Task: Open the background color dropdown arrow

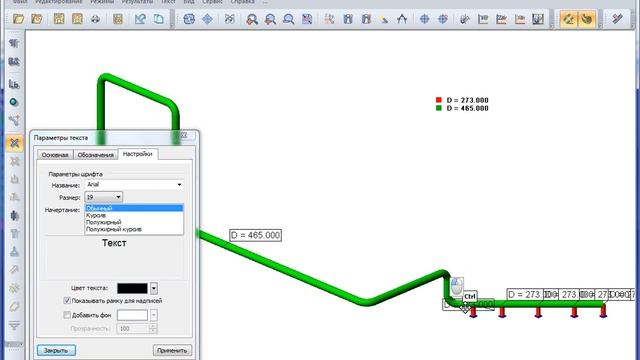Action: pos(154,315)
